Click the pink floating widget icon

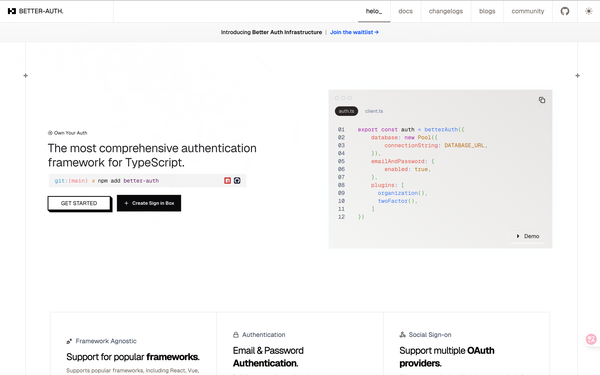tap(591, 339)
